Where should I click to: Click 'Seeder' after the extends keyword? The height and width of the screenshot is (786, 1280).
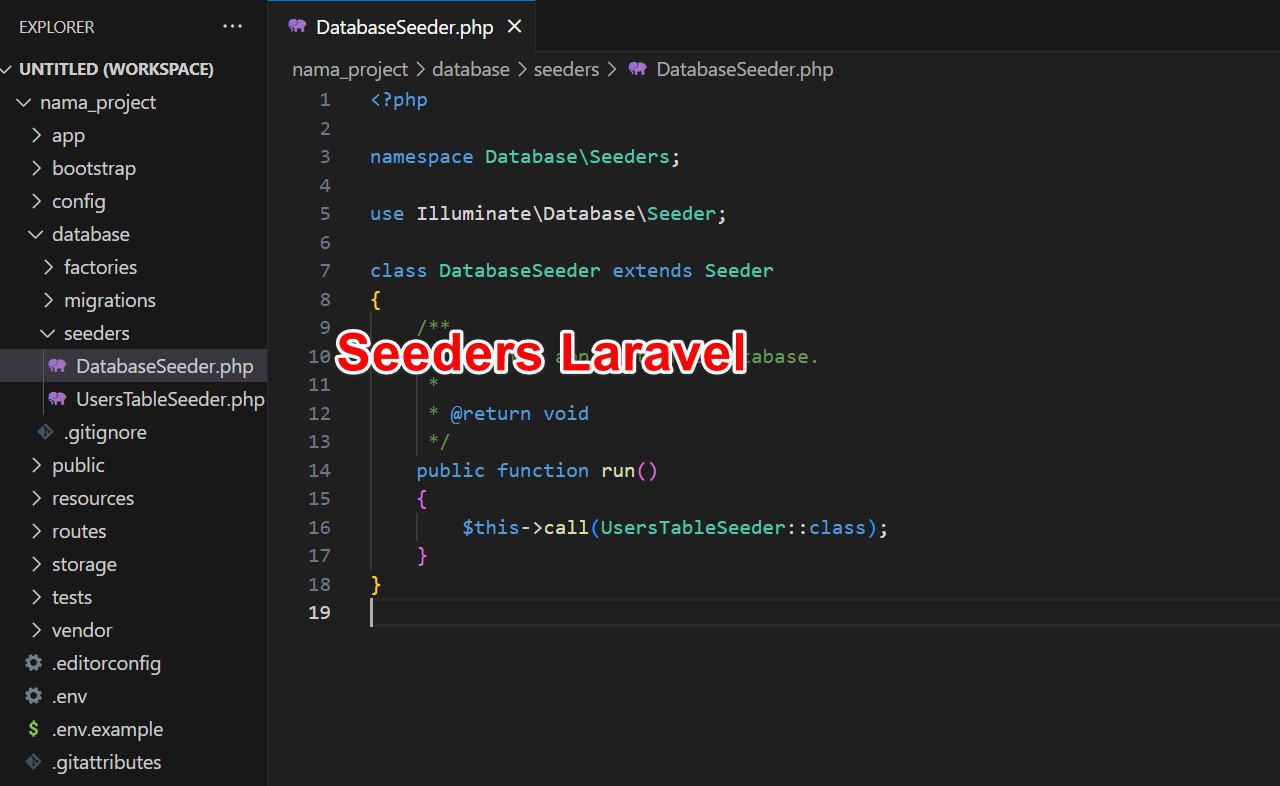coord(739,271)
